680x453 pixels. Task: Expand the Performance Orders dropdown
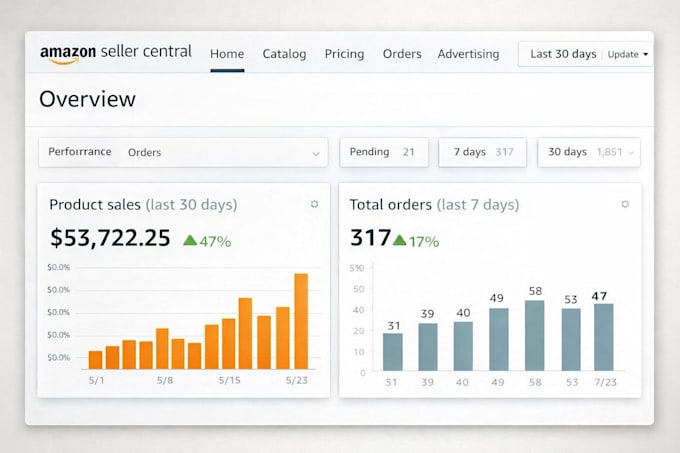(x=183, y=152)
